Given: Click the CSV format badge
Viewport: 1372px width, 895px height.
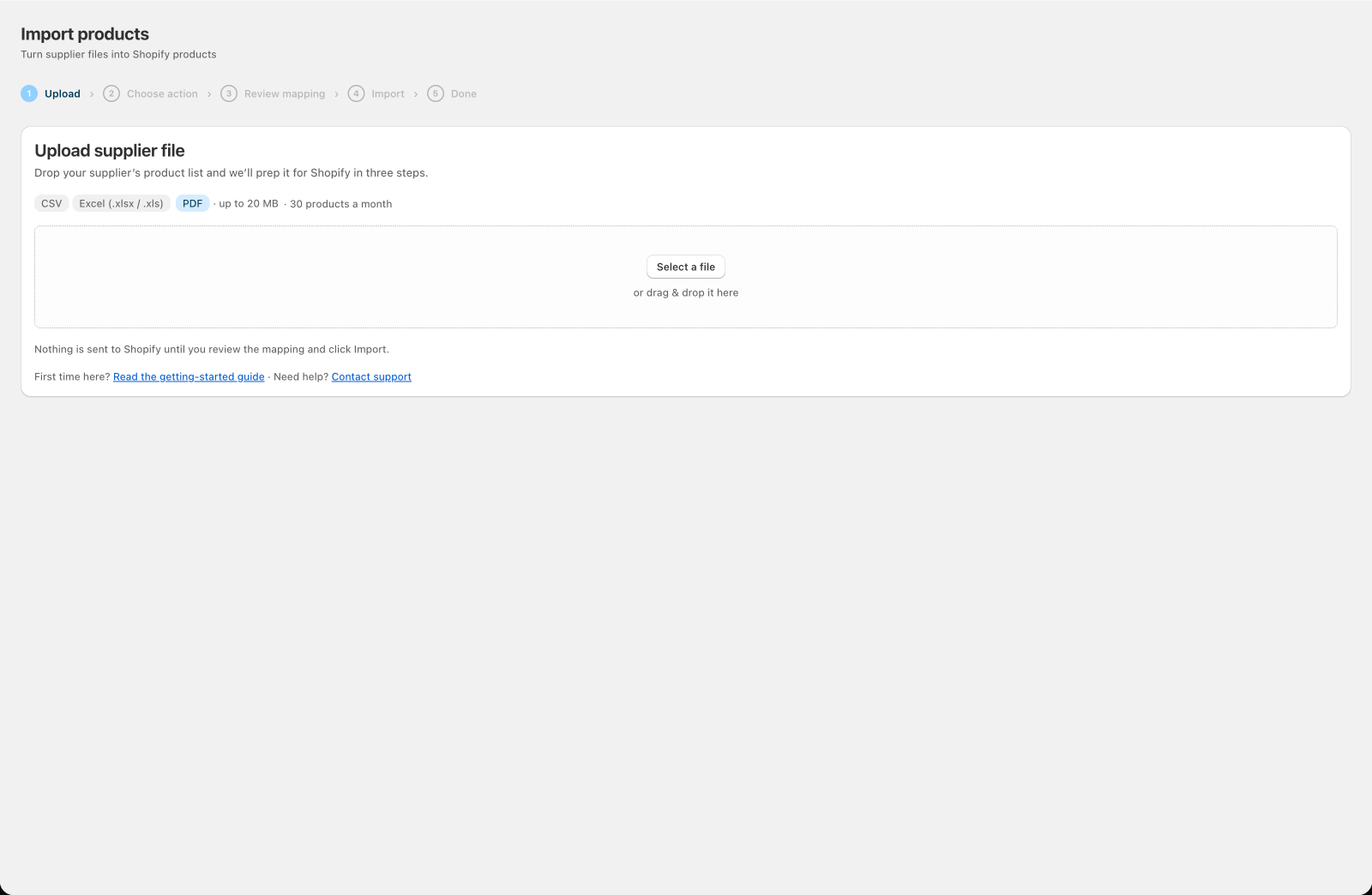Looking at the screenshot, I should [51, 204].
